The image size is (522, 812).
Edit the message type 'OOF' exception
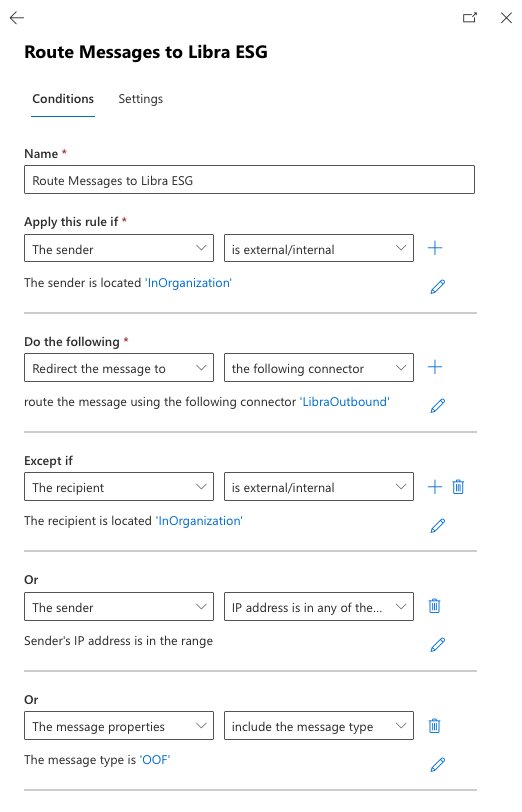coord(438,764)
